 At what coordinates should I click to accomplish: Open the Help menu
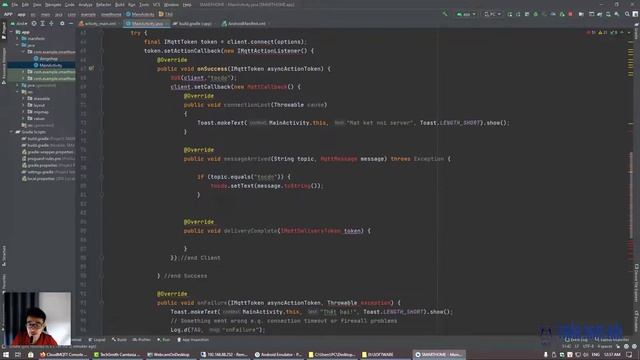pos(187,4)
